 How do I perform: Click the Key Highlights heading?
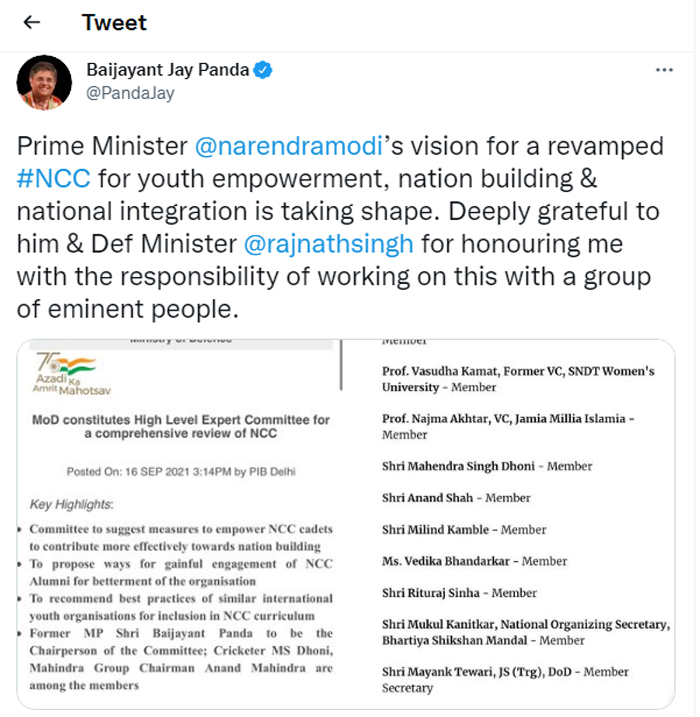tap(72, 505)
